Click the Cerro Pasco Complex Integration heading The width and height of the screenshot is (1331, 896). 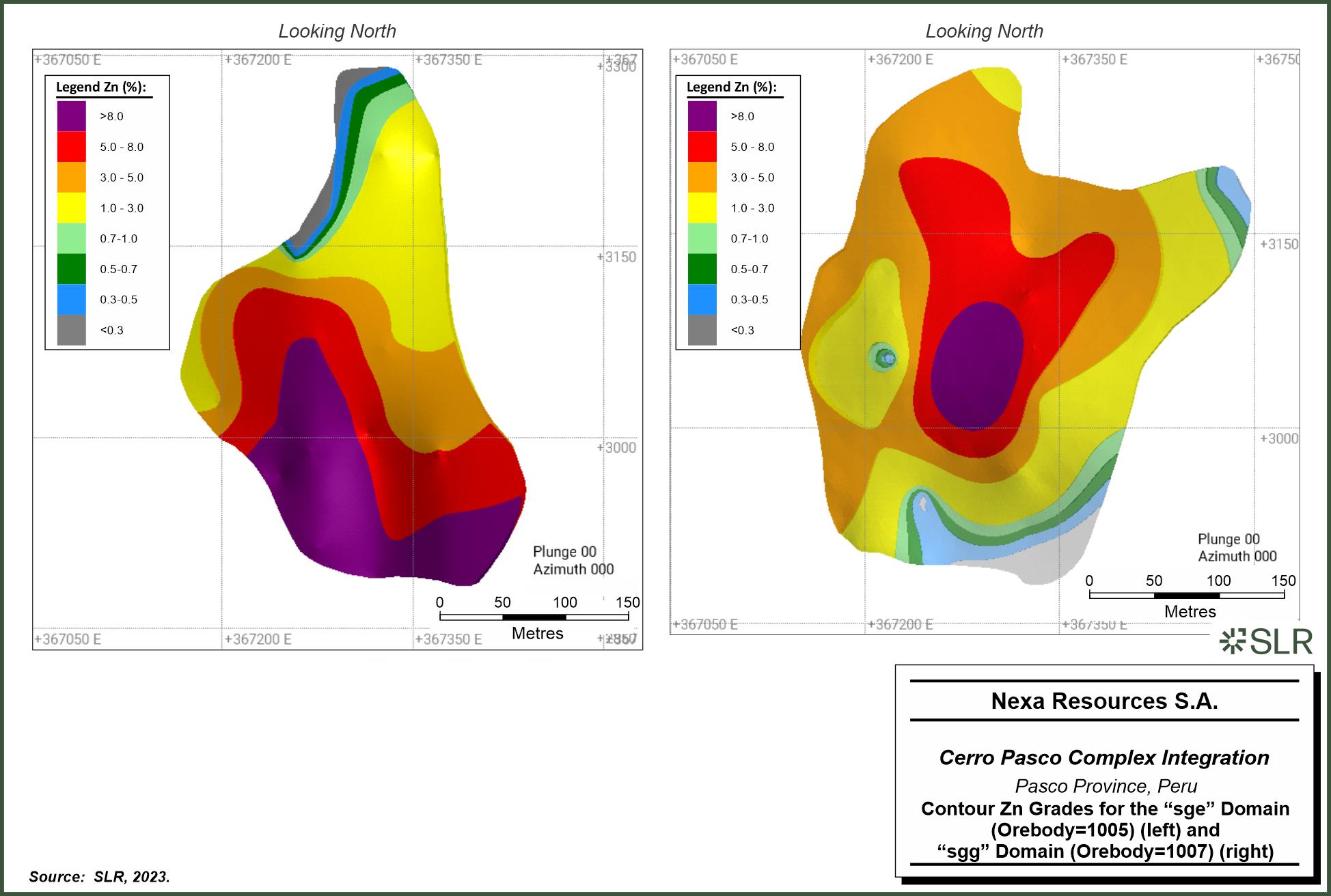pyautogui.click(x=1104, y=757)
